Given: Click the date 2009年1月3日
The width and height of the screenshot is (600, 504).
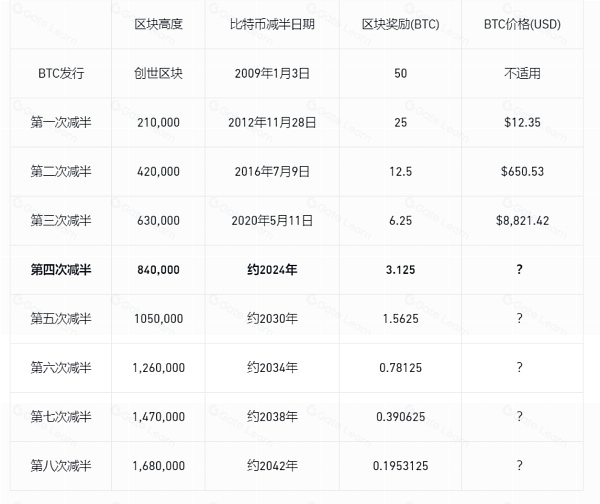Looking at the screenshot, I should [x=272, y=73].
